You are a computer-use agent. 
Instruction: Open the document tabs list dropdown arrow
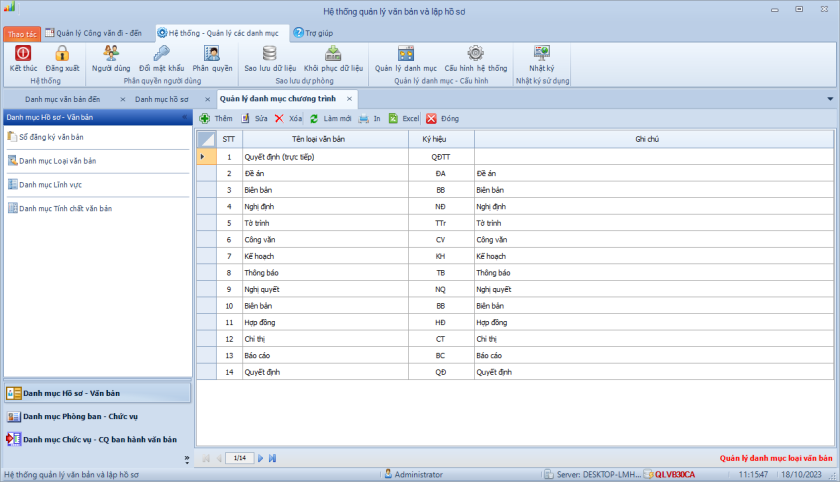click(830, 99)
